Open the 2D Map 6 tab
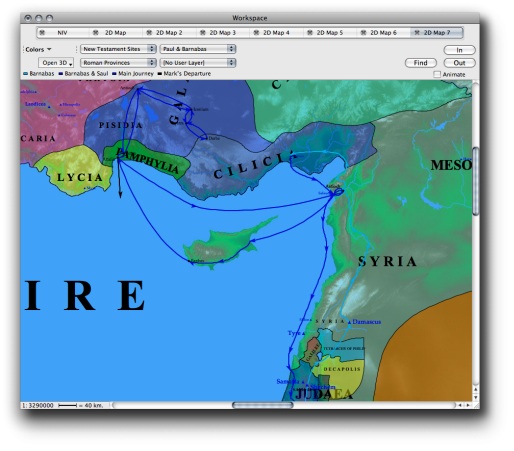 tap(383, 33)
